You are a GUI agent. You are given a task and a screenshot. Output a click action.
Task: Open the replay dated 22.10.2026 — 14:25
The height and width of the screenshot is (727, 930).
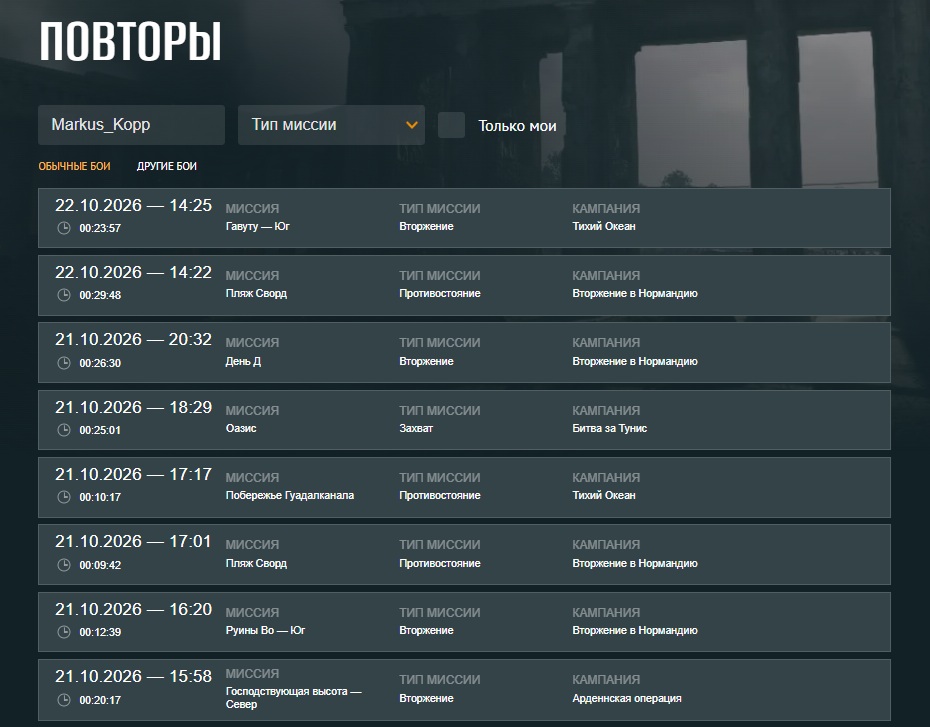pos(464,218)
